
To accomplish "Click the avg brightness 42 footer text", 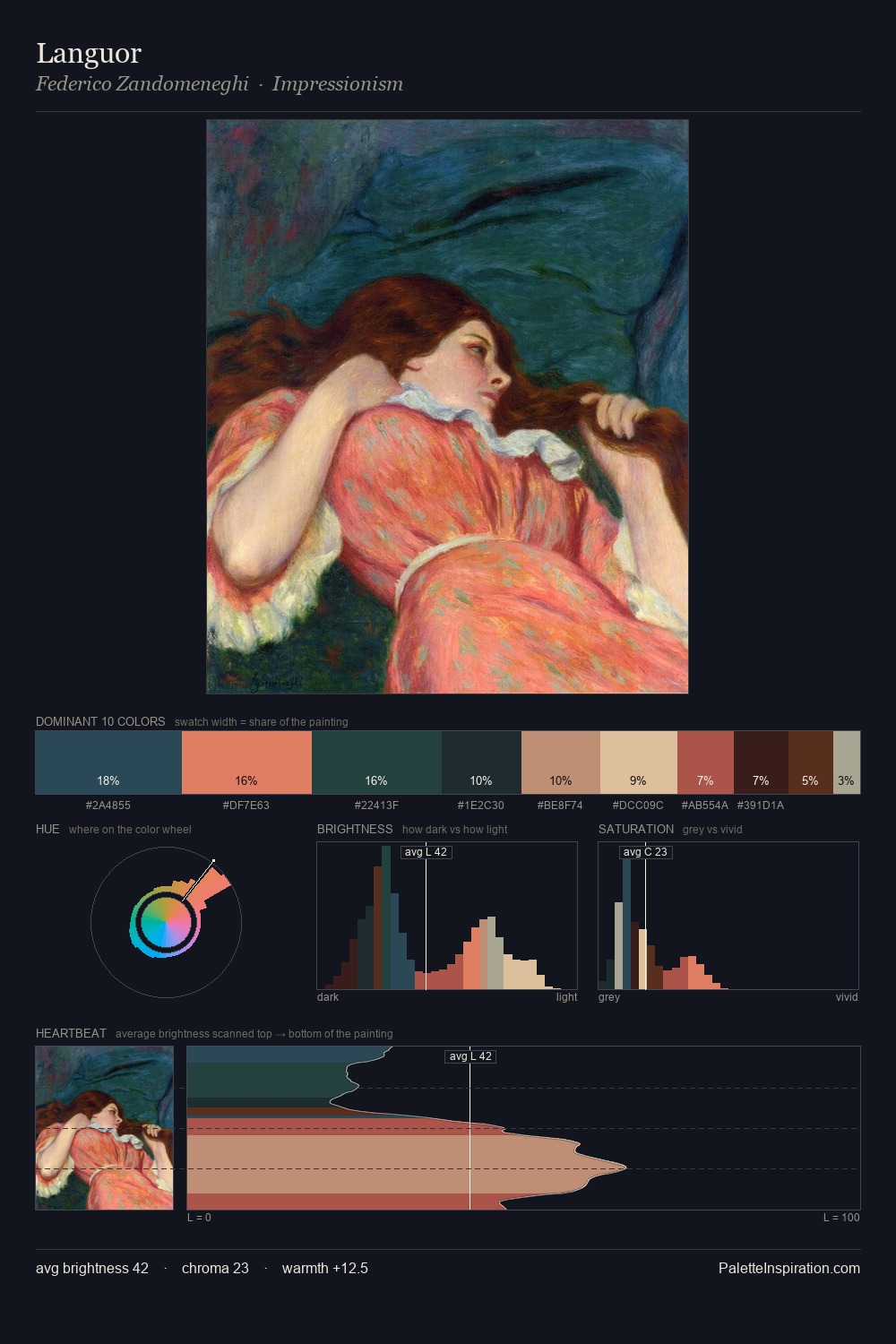I will 92,1268.
